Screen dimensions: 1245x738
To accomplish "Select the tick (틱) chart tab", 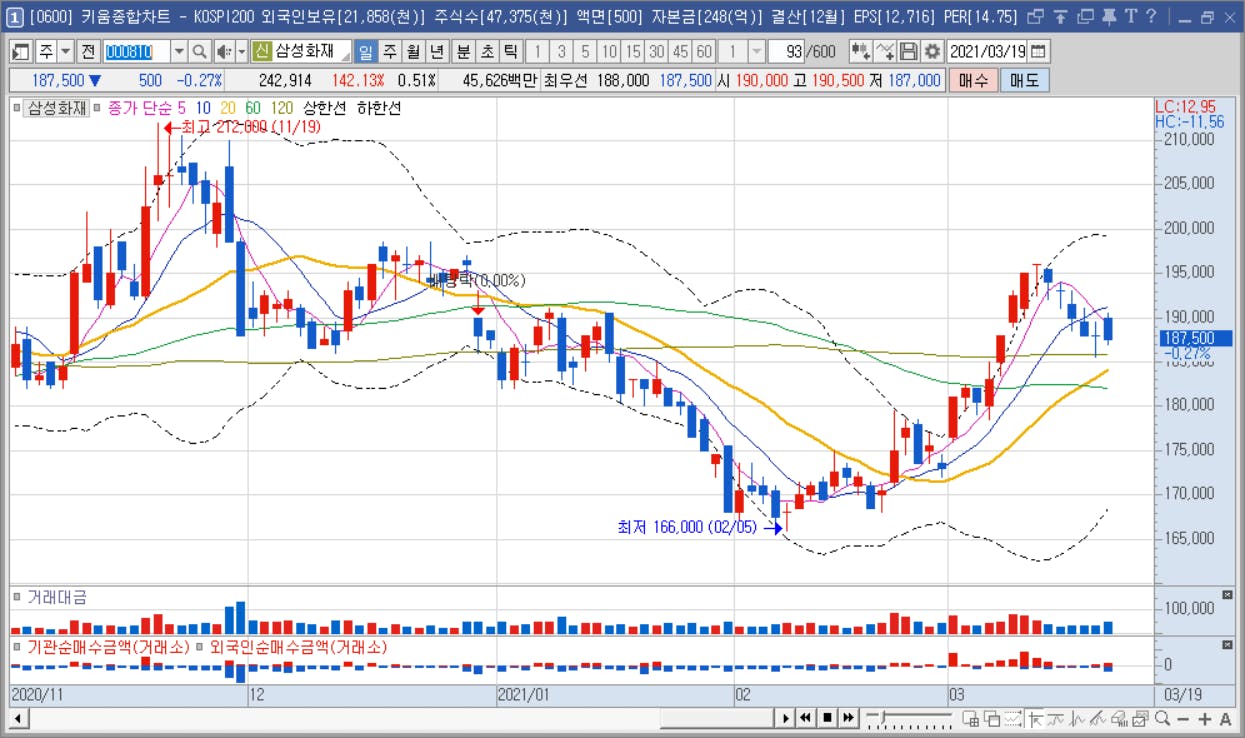I will [510, 51].
